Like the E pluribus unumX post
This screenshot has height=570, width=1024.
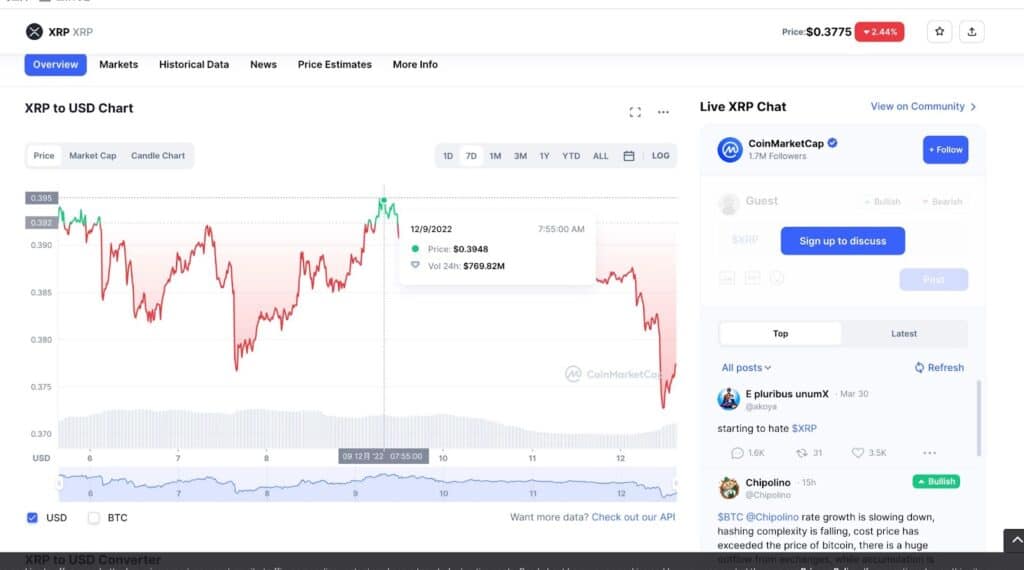pyautogui.click(x=869, y=452)
